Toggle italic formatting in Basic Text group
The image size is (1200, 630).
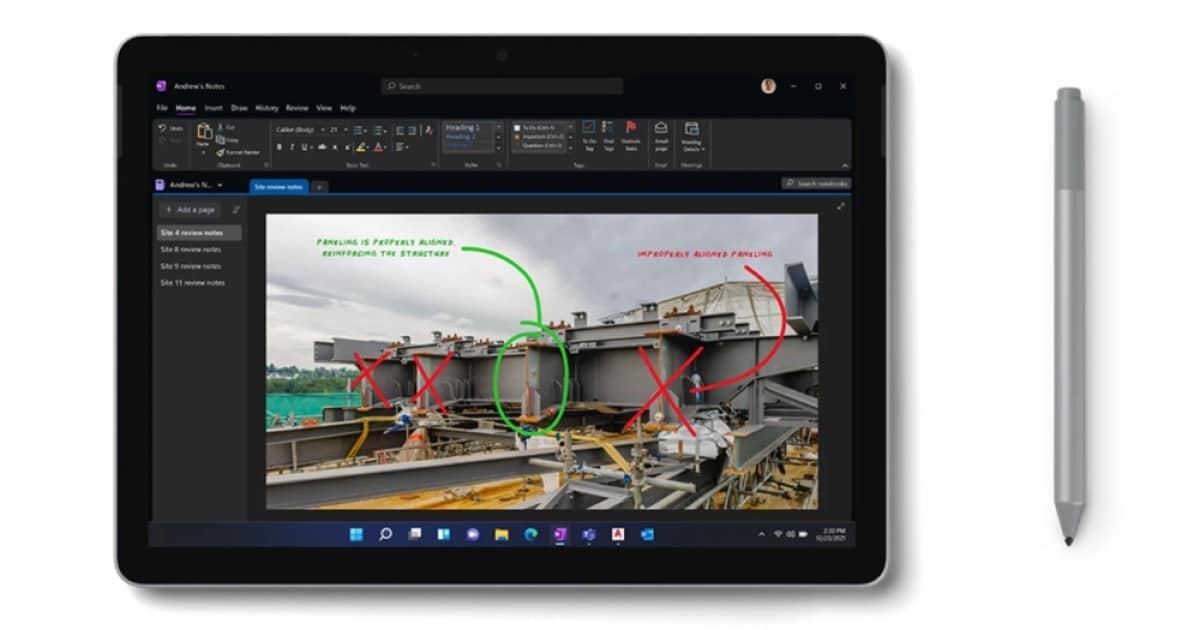click(x=290, y=147)
